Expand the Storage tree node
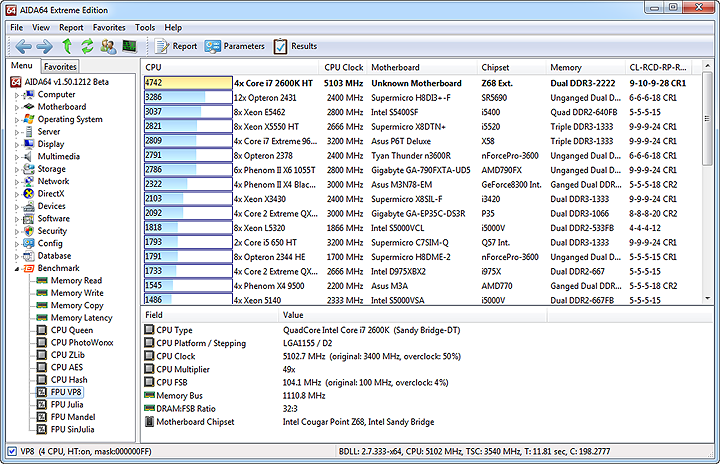Screen dimensions: 720x464 17,170
